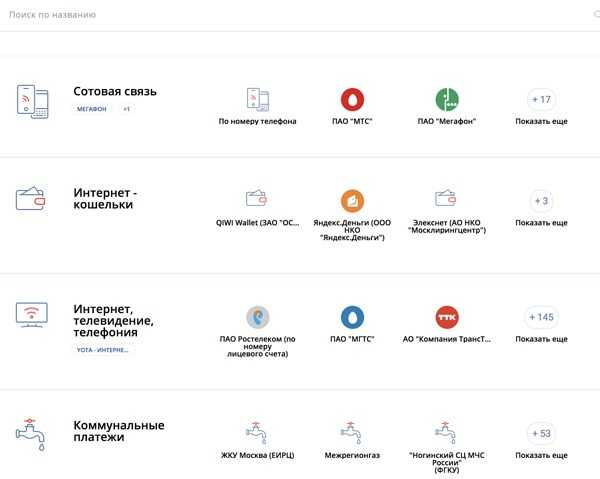Click the По номеру телефона label
The height and width of the screenshot is (479, 600).
tap(258, 121)
